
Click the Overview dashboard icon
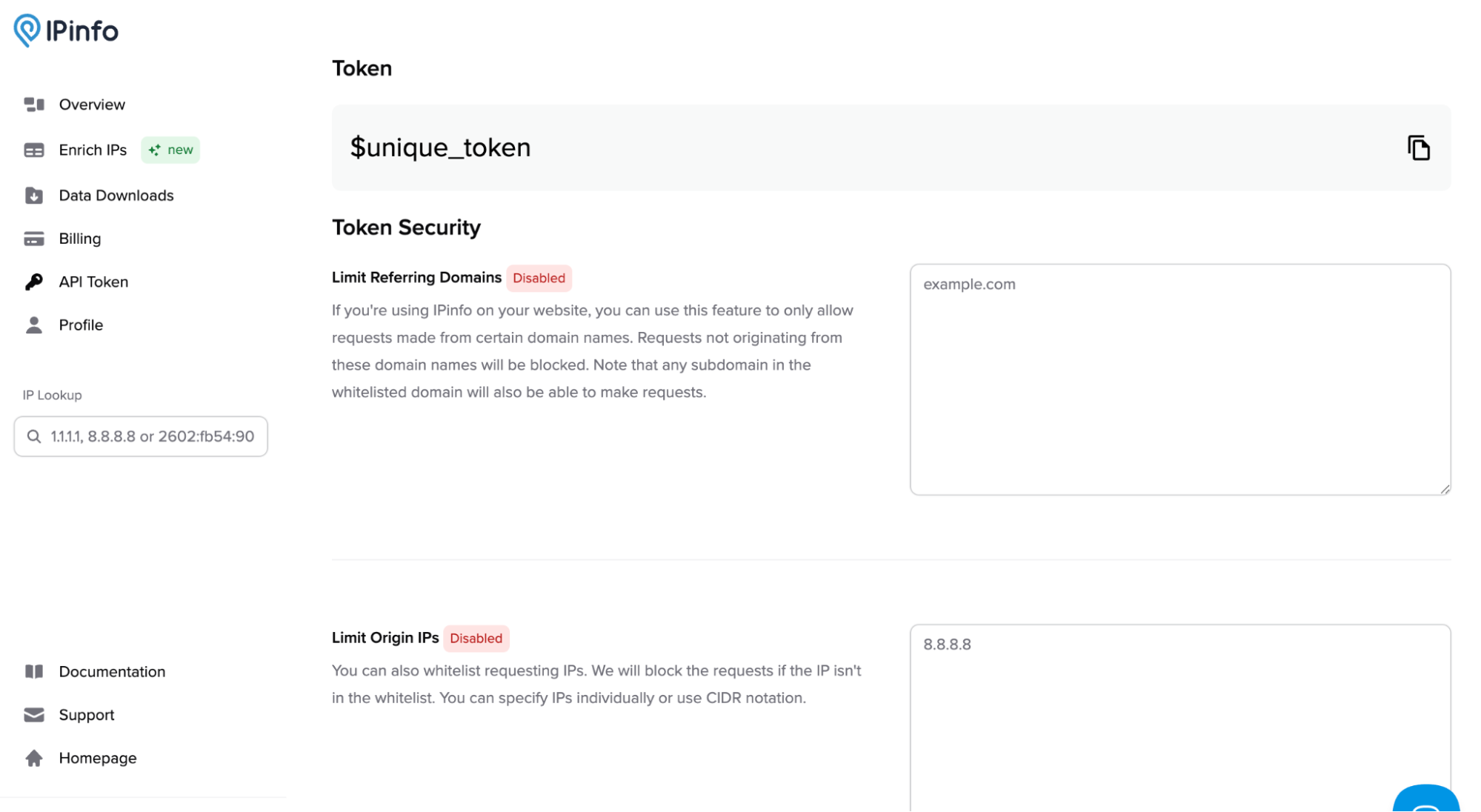[34, 104]
